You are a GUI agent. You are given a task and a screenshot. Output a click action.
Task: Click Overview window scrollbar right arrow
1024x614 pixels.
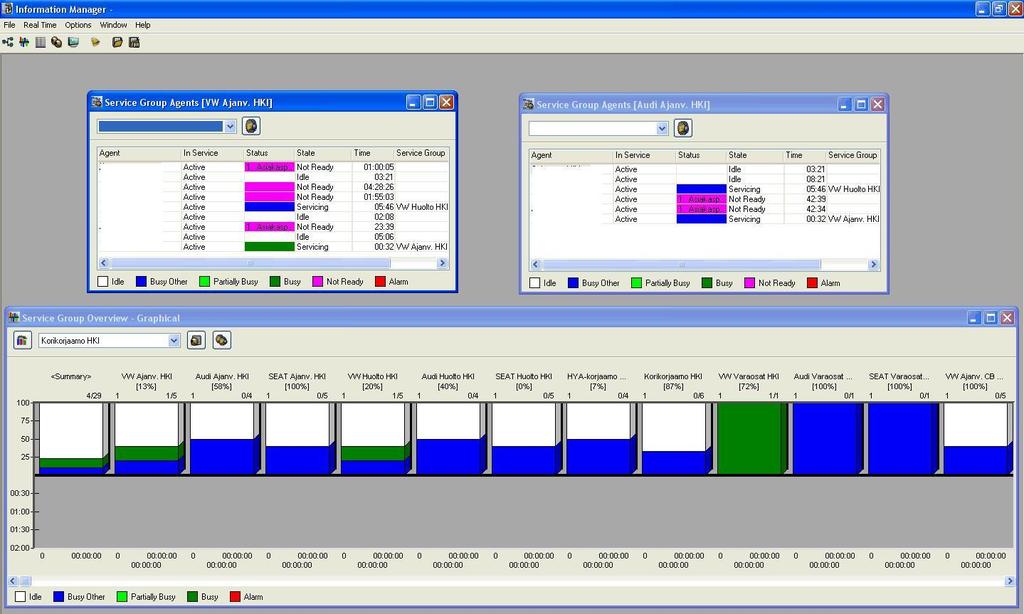(1009, 581)
